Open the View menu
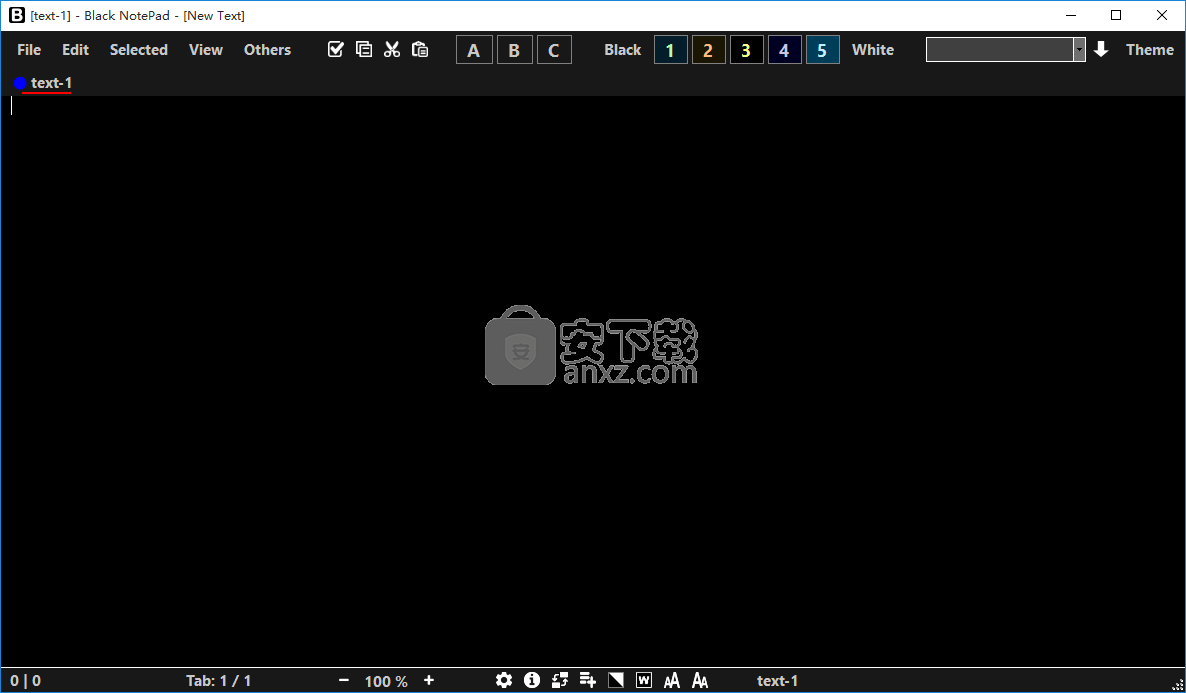The image size is (1186, 693). click(x=206, y=49)
